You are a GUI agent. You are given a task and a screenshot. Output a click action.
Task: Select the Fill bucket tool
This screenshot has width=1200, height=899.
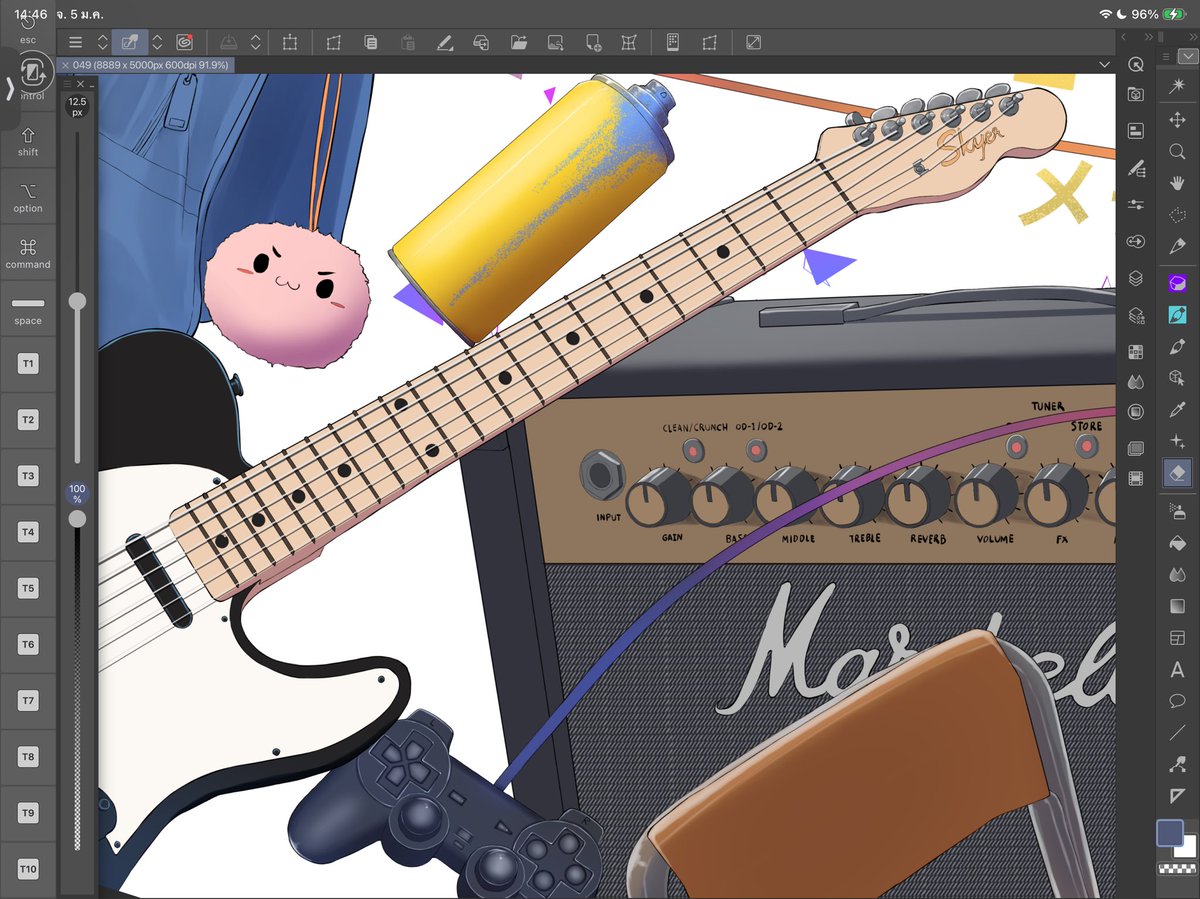click(x=1177, y=543)
